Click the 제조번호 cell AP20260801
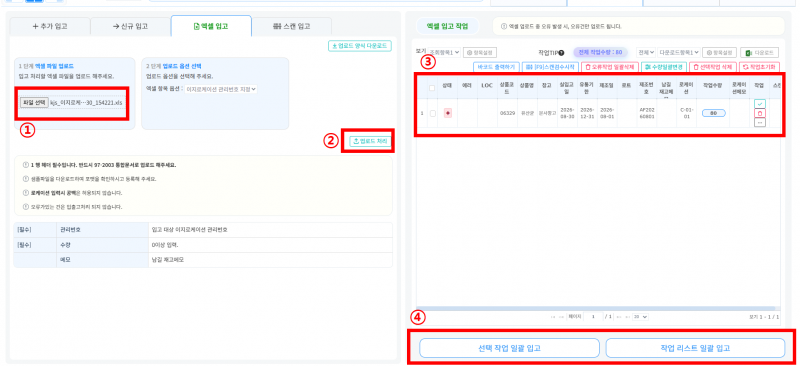Image resolution: width=800 pixels, height=366 pixels. (x=646, y=113)
